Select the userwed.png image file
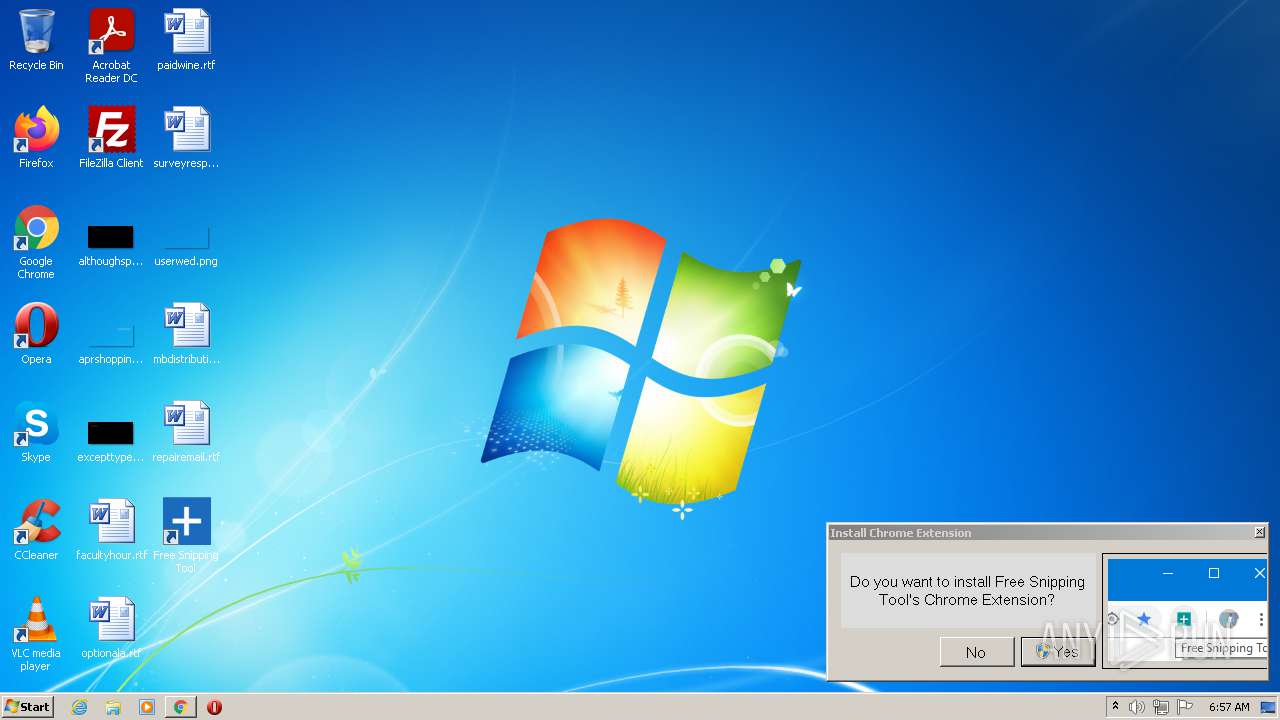 pyautogui.click(x=186, y=246)
